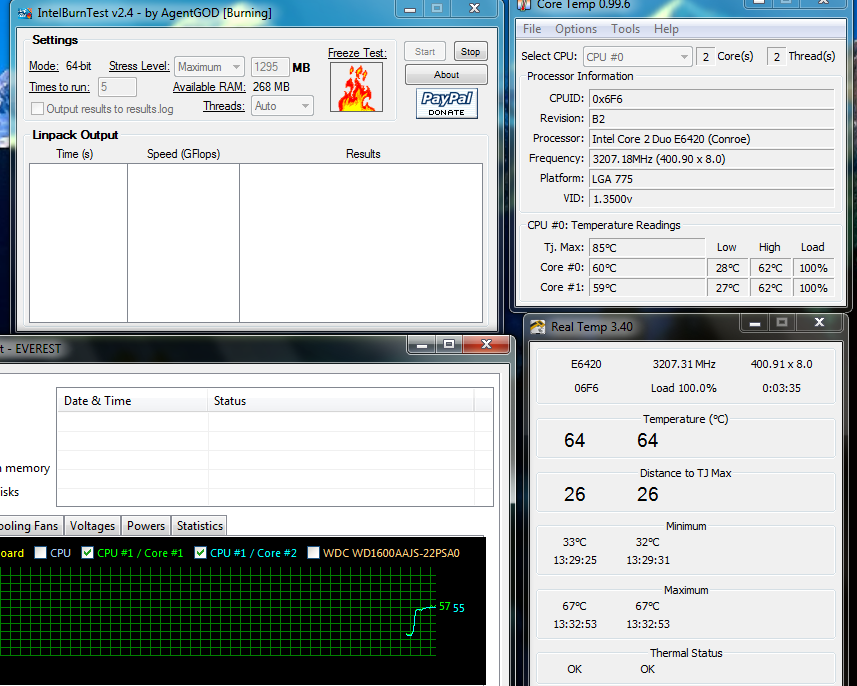This screenshot has height=686, width=857.
Task: Click the disabled Start button
Action: 425,52
